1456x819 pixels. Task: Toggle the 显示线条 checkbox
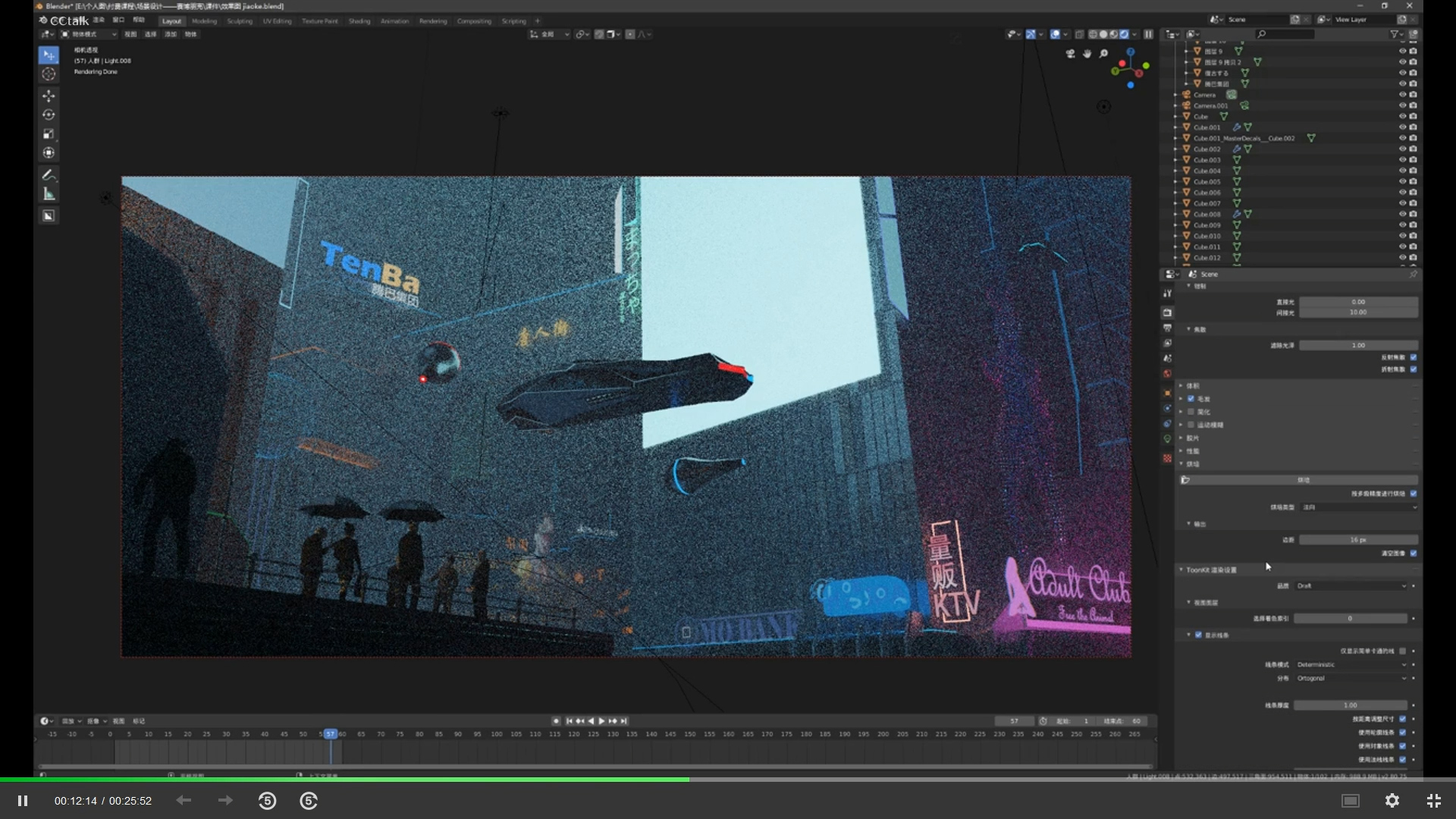[x=1199, y=635]
